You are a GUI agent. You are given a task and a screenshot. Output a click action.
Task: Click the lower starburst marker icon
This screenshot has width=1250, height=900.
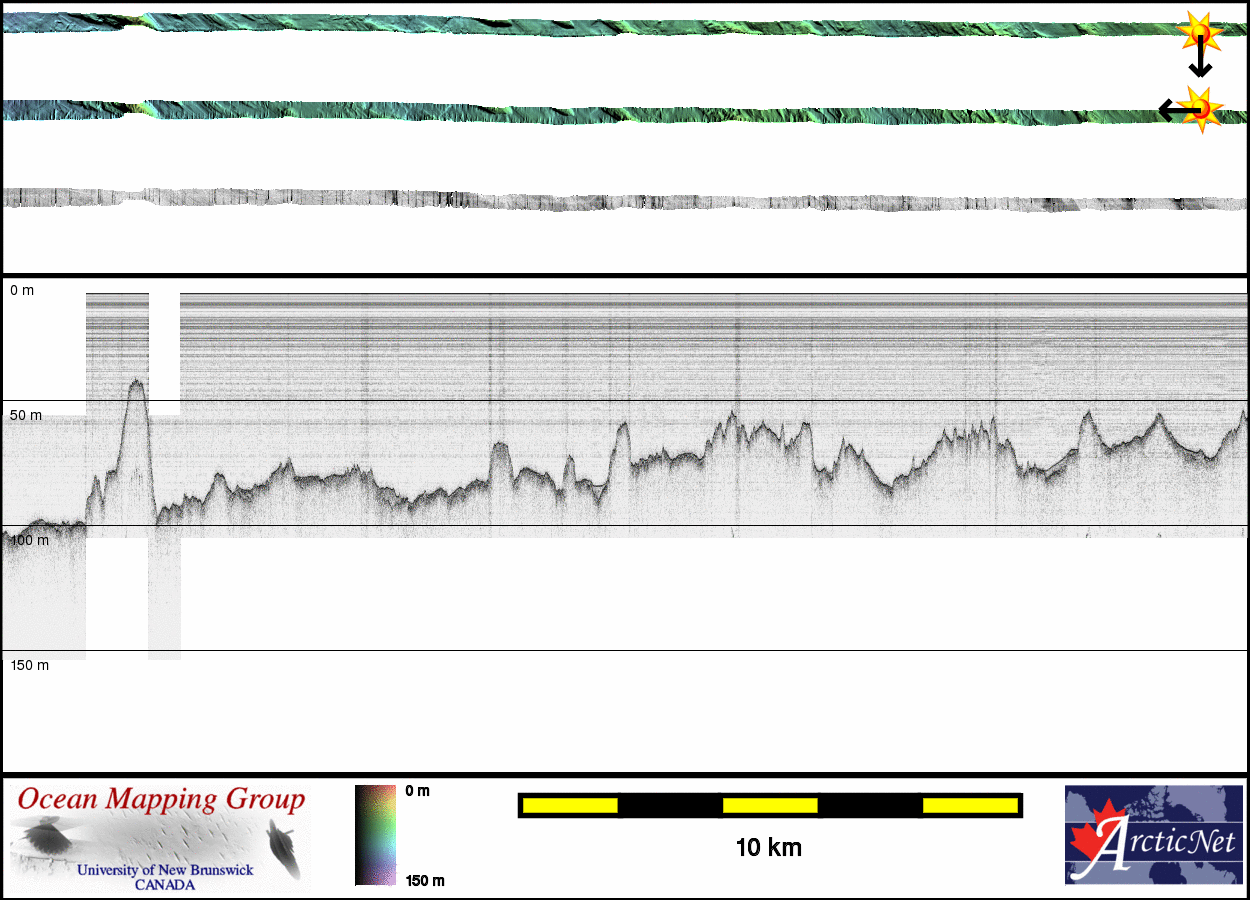tap(1198, 108)
